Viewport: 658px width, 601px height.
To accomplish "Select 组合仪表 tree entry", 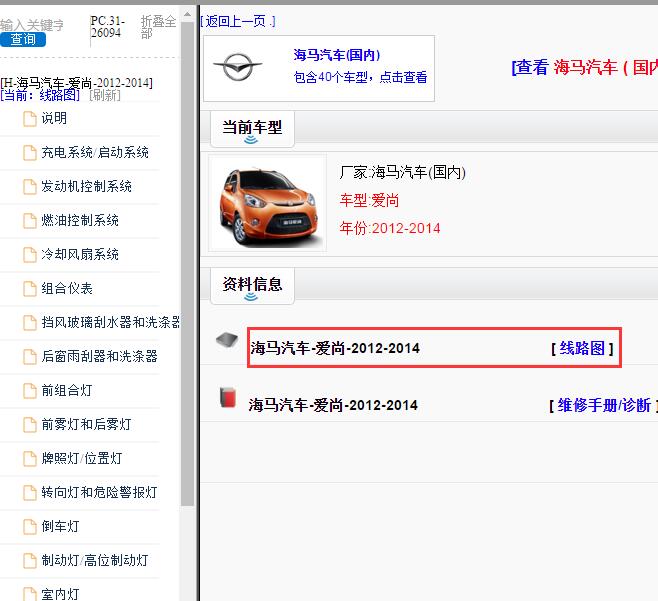I will (67, 288).
